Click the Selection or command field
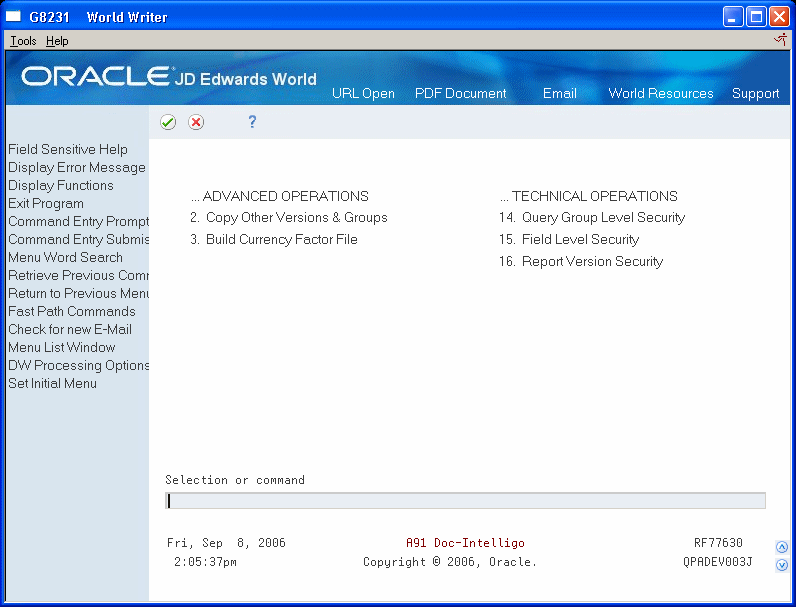 [465, 500]
